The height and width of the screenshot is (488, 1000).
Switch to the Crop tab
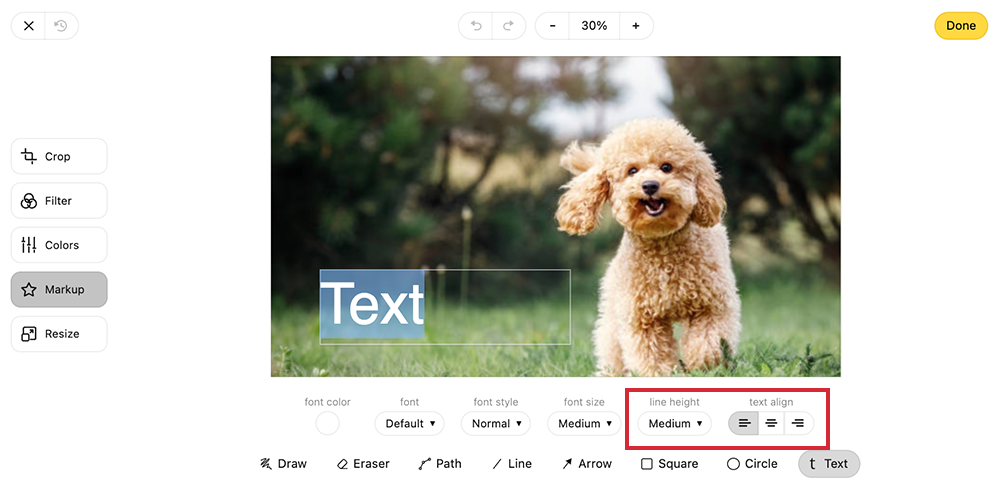point(59,157)
